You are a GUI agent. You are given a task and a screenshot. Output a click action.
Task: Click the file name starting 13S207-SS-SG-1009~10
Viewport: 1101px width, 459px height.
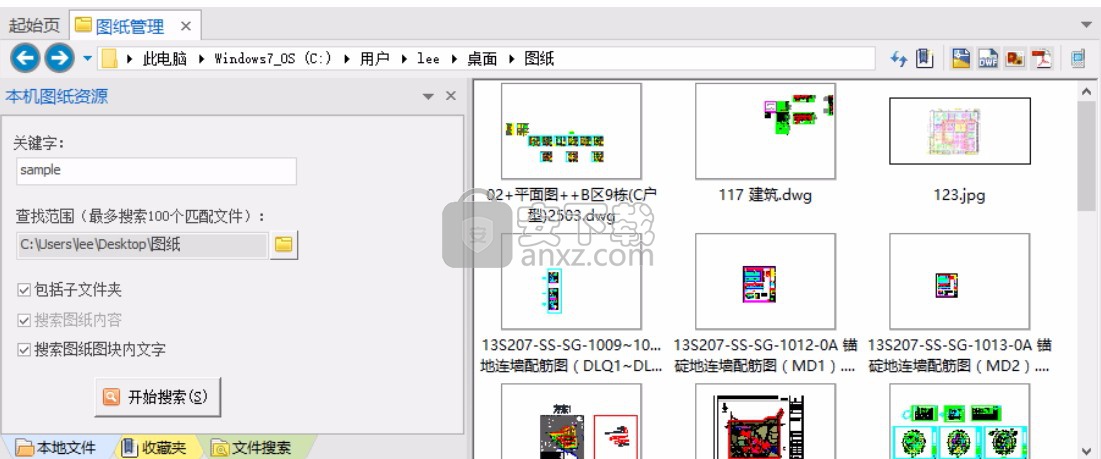pyautogui.click(x=571, y=356)
